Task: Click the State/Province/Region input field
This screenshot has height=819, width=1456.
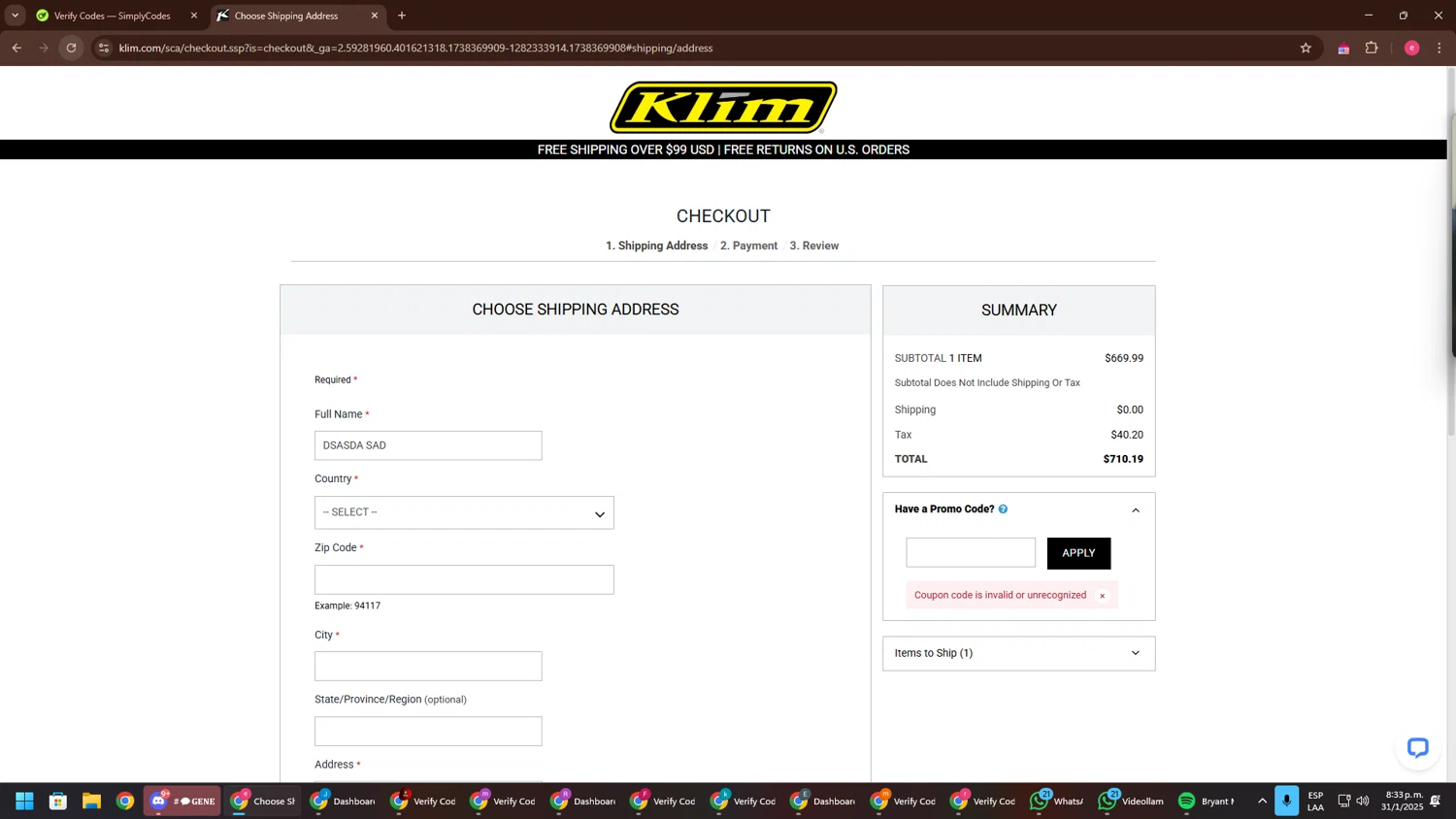Action: point(428,731)
